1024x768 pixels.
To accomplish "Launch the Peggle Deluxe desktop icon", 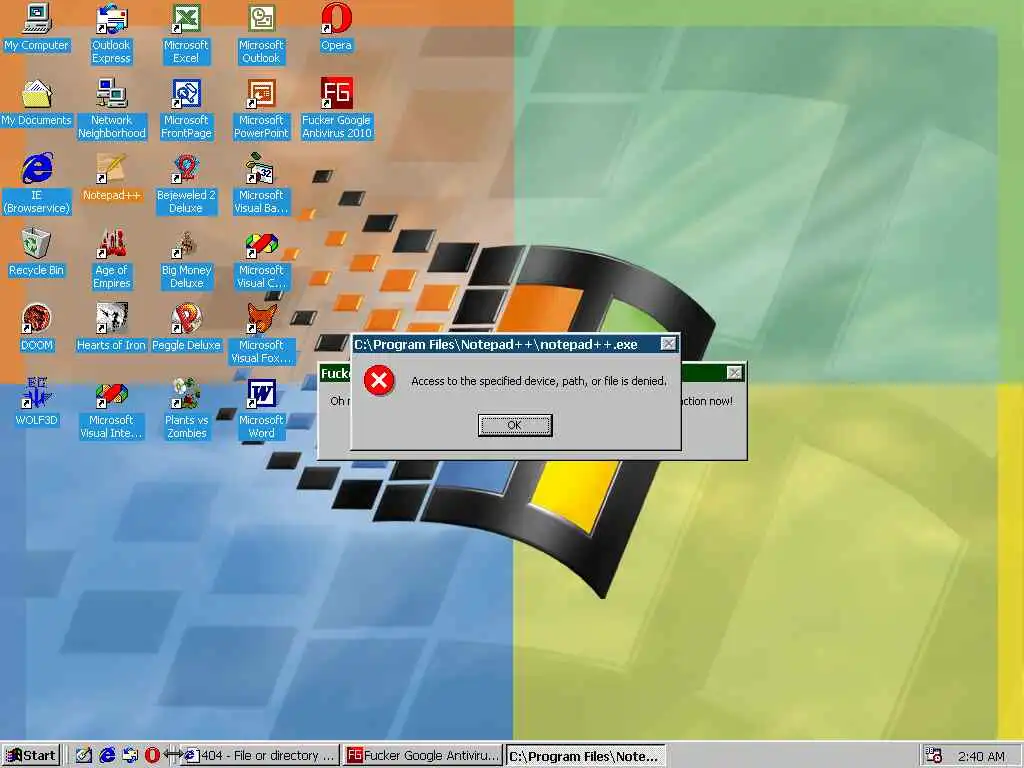I will tap(186, 328).
